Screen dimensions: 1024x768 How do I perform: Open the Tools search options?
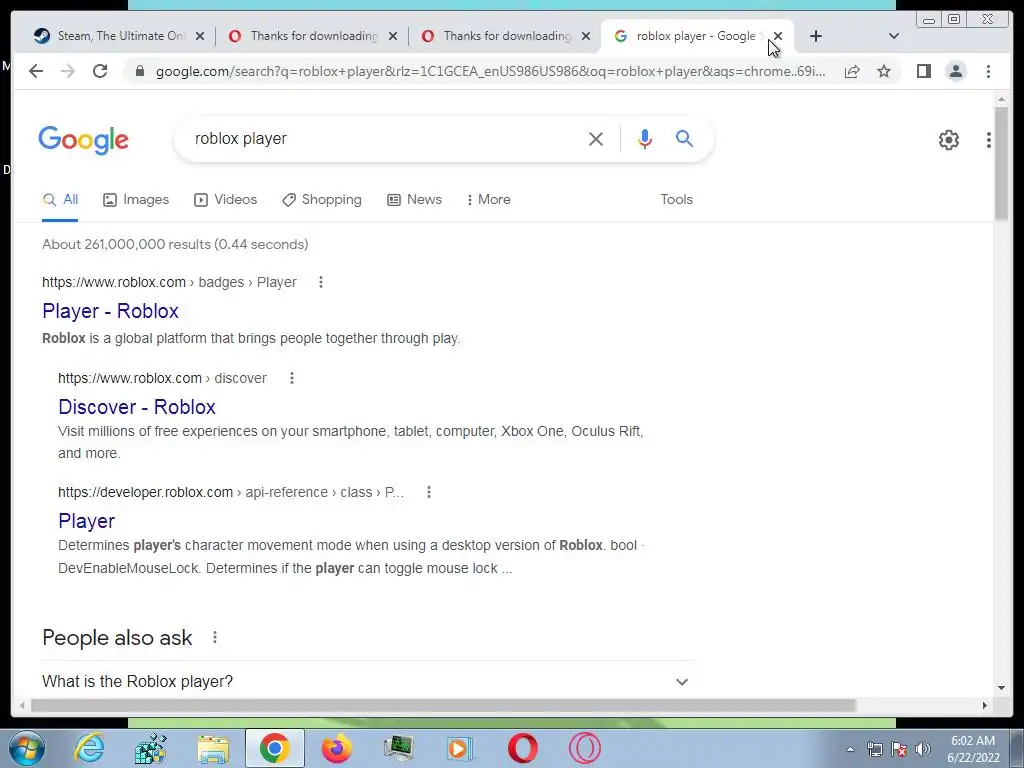[x=677, y=200]
